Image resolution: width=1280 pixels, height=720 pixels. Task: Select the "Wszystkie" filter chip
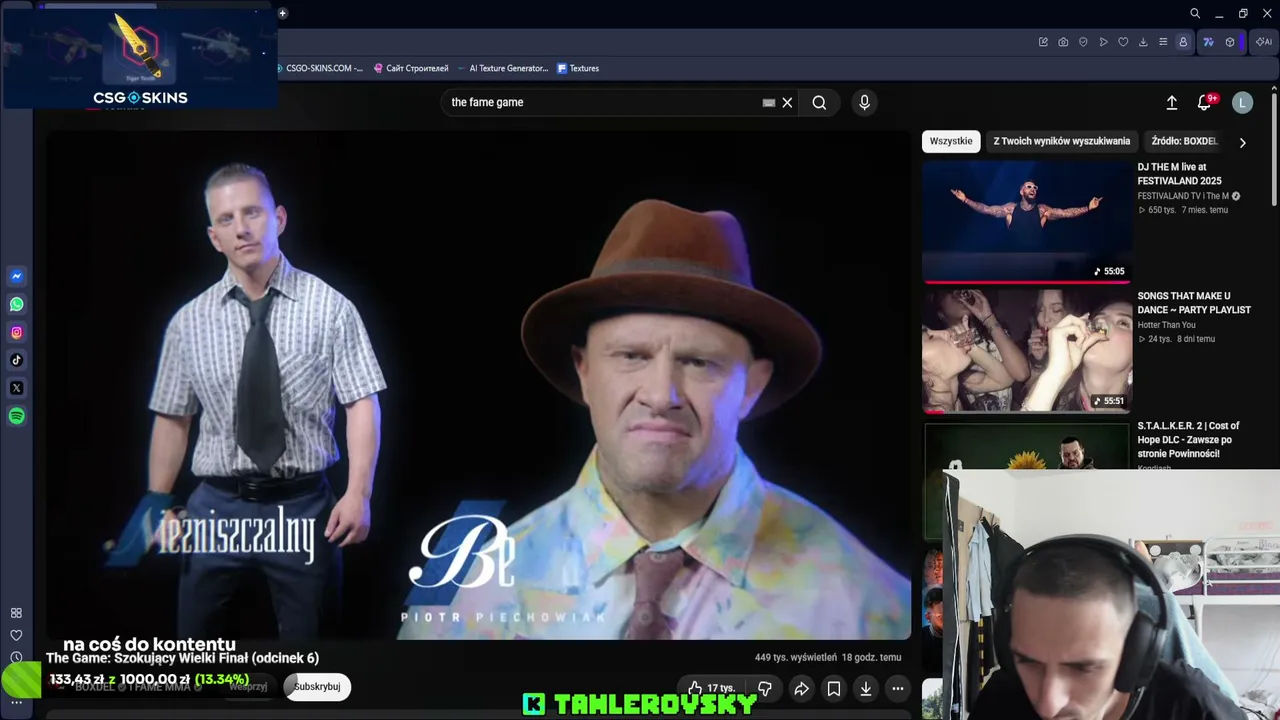pos(951,141)
